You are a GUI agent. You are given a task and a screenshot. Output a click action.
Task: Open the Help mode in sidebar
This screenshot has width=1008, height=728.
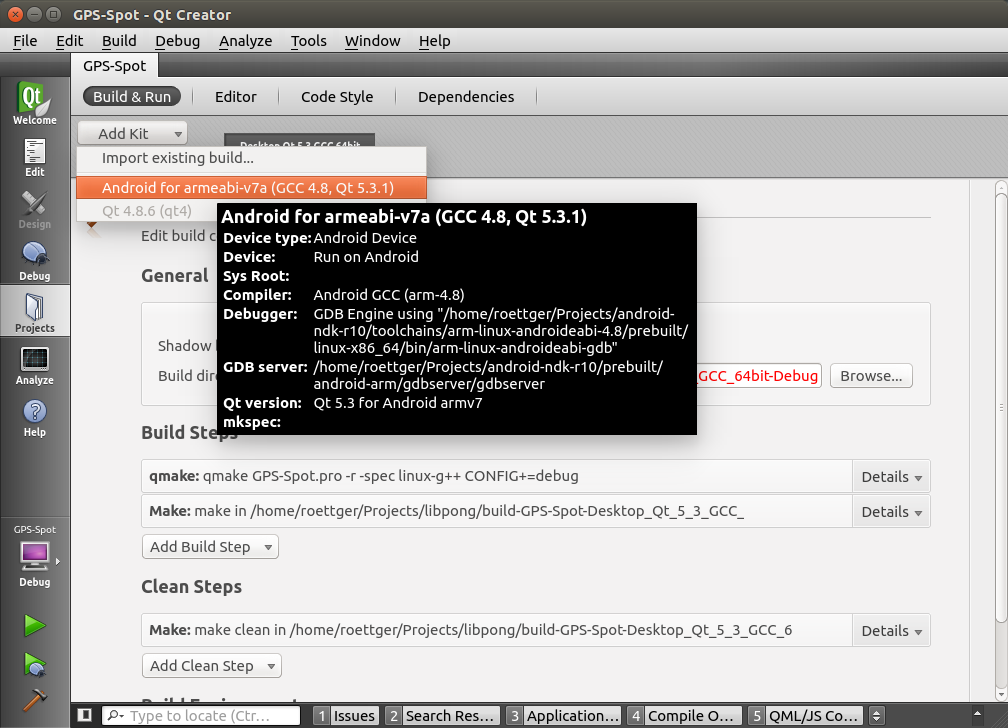(x=35, y=418)
